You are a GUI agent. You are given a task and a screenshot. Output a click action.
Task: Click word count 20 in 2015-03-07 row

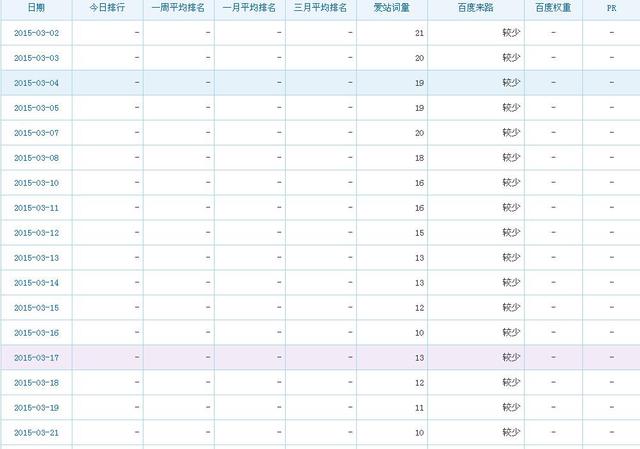point(419,133)
